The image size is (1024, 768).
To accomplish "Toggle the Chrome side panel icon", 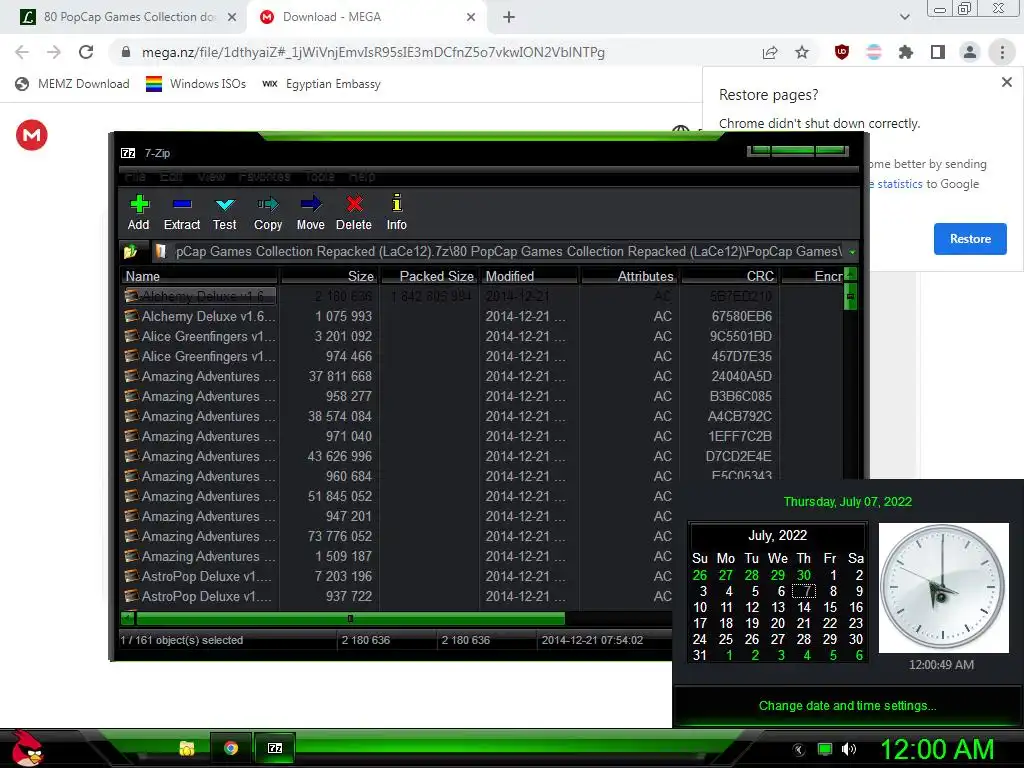I will pyautogui.click(x=938, y=52).
